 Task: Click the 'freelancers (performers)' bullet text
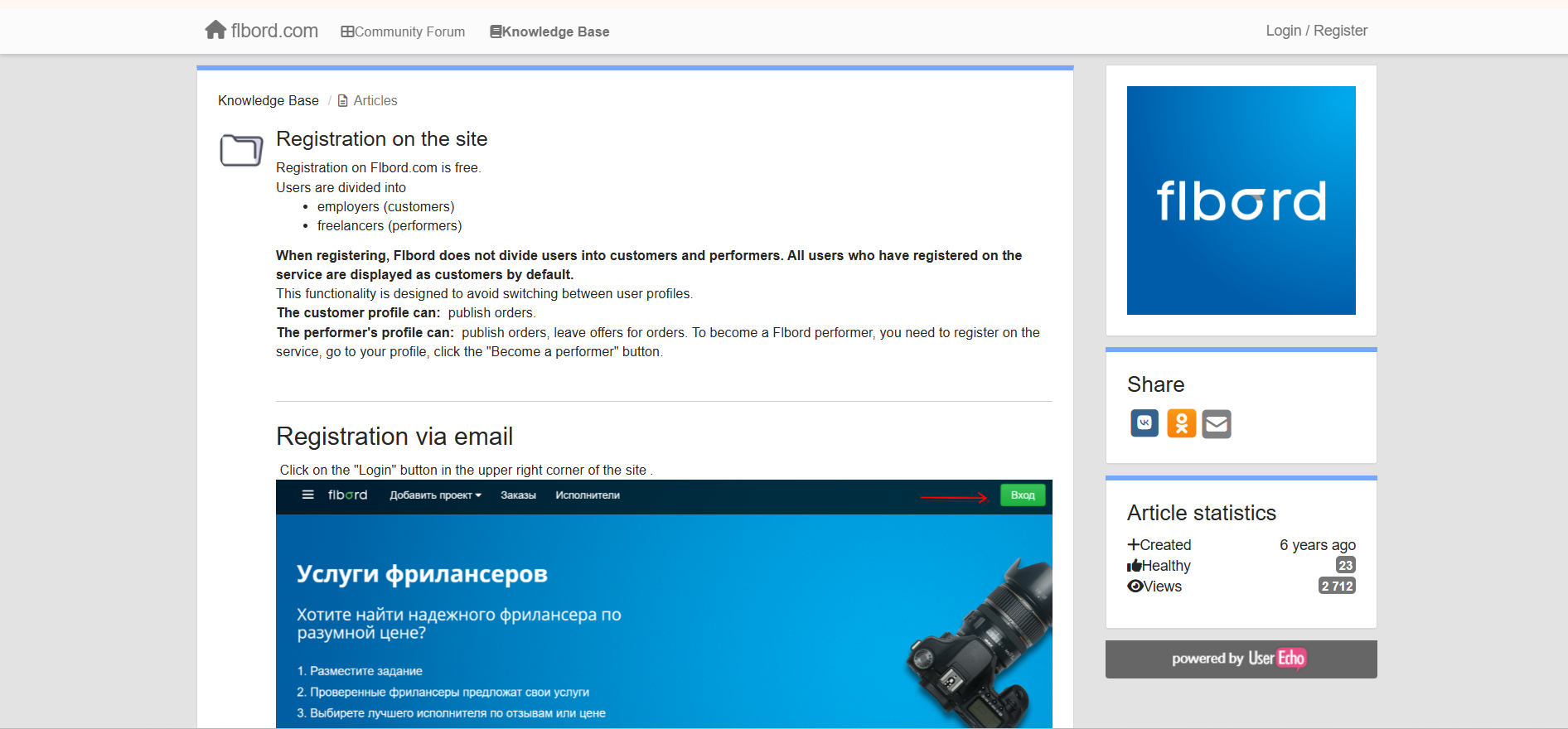[390, 225]
